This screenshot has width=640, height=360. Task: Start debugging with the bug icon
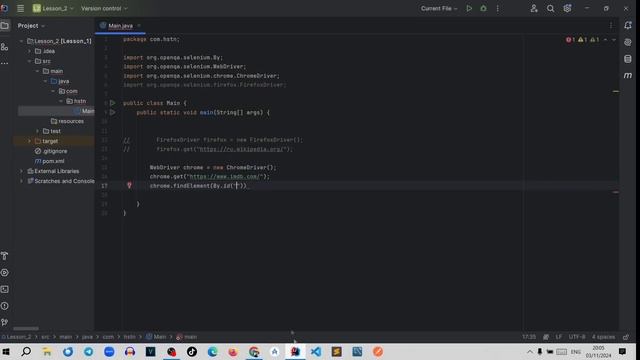coord(483,8)
